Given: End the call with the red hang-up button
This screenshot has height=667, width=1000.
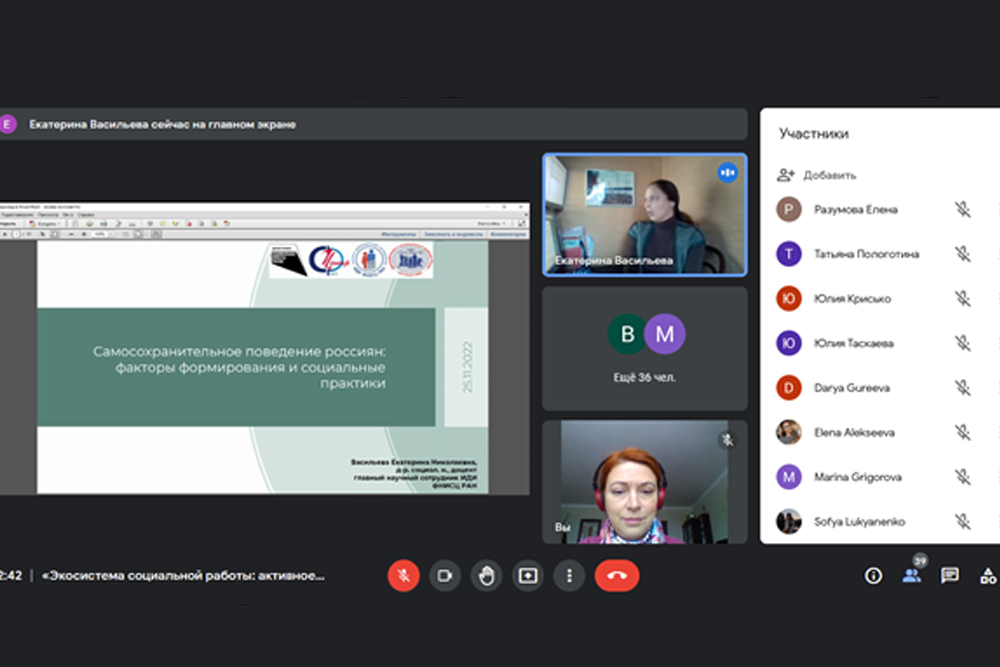Looking at the screenshot, I should 616,576.
